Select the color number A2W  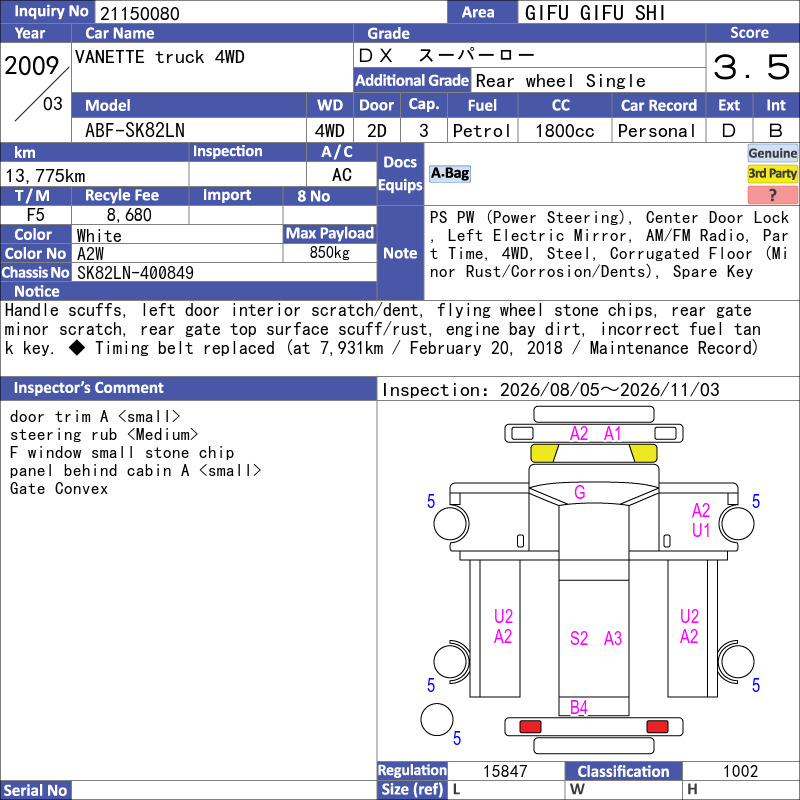tap(90, 254)
